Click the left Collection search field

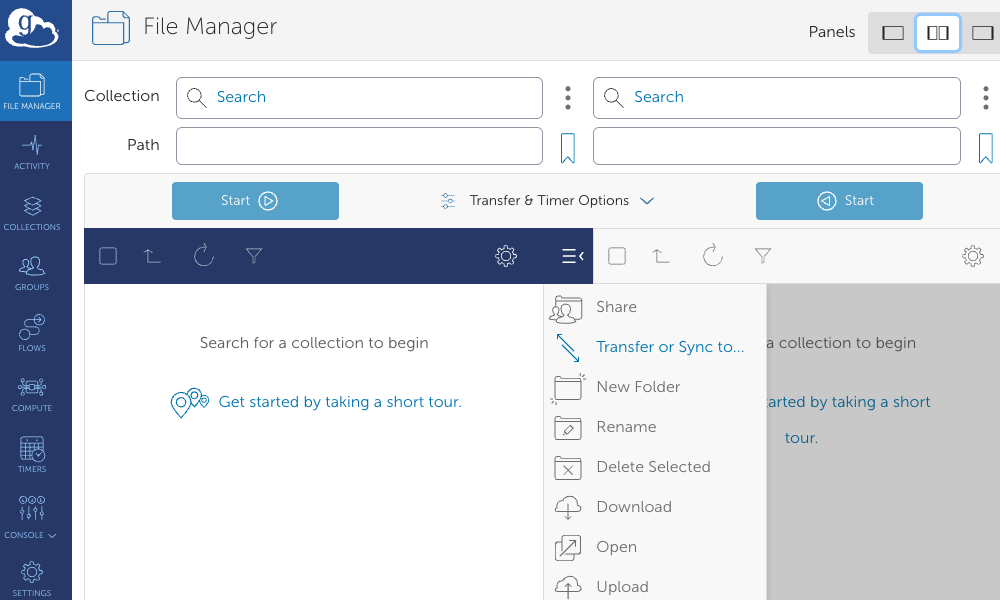[359, 97]
